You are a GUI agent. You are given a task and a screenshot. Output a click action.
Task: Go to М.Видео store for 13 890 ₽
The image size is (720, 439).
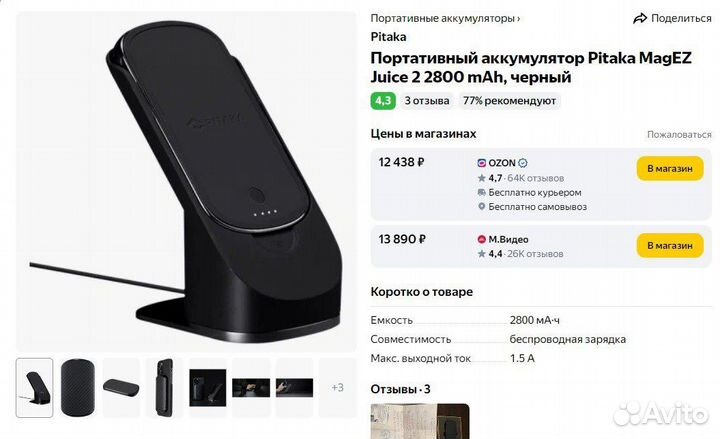(670, 246)
